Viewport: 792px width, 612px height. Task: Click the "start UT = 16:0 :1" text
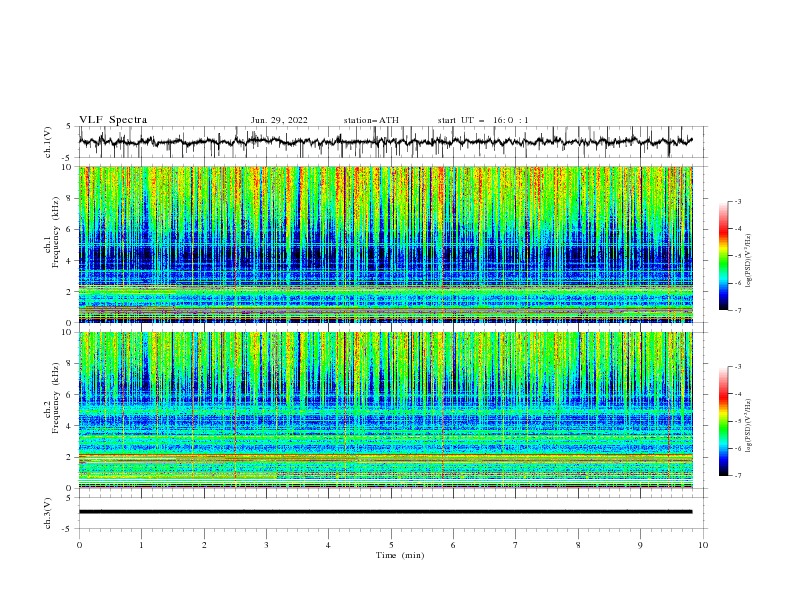tap(483, 120)
